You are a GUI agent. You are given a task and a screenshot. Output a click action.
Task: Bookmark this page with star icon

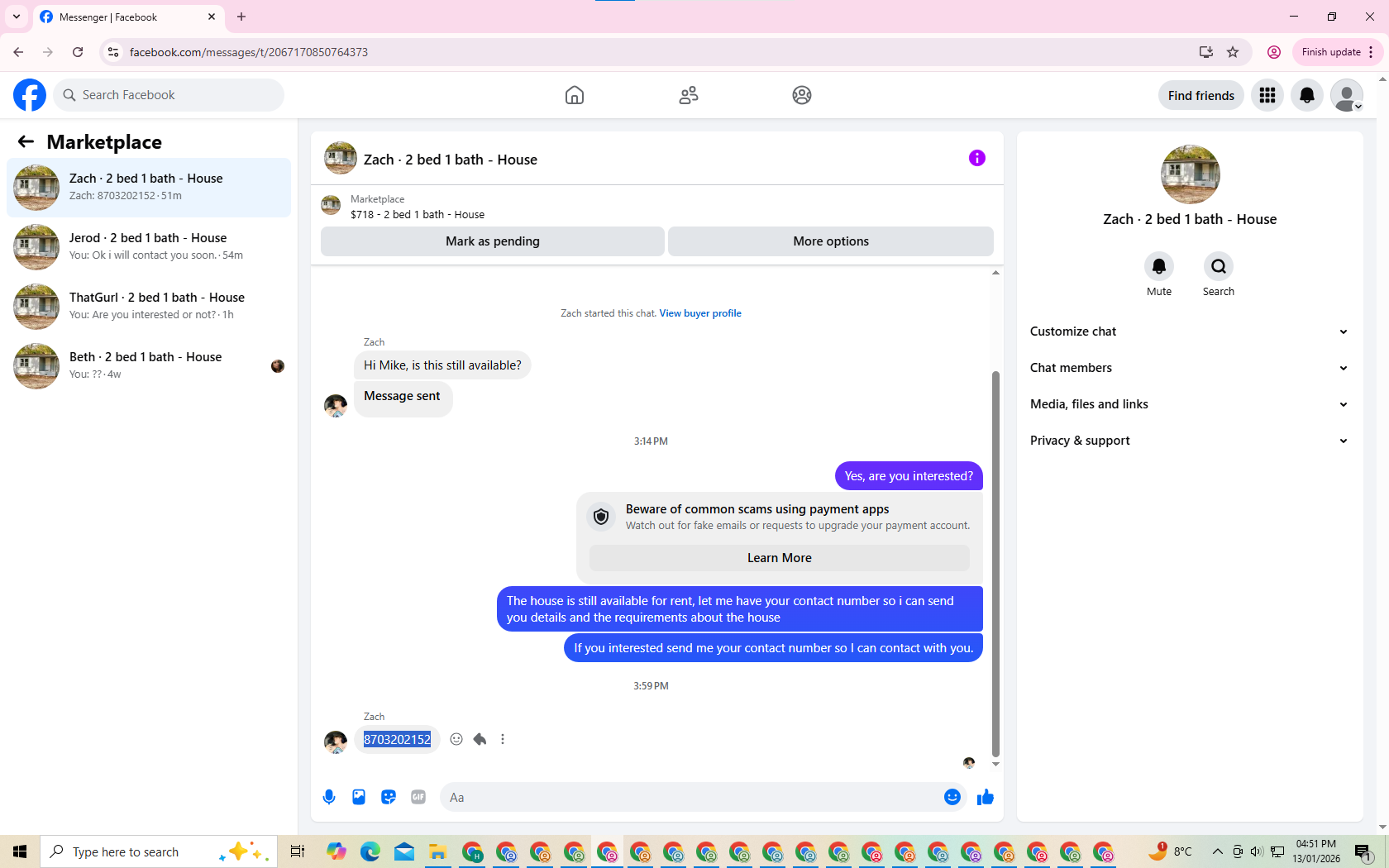(x=1233, y=52)
